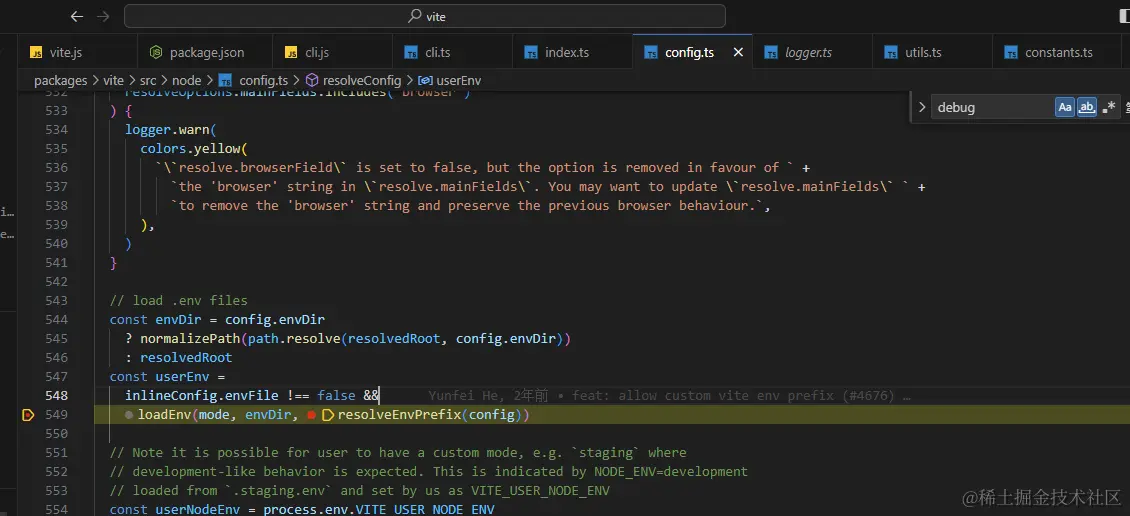Click the TS icon on config.ts tab

click(x=651, y=53)
